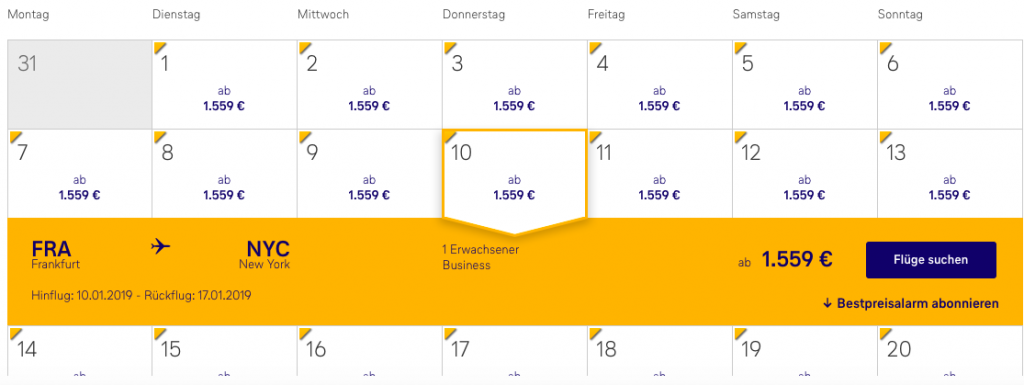Click the yellow corner marker on day 20

point(885,334)
